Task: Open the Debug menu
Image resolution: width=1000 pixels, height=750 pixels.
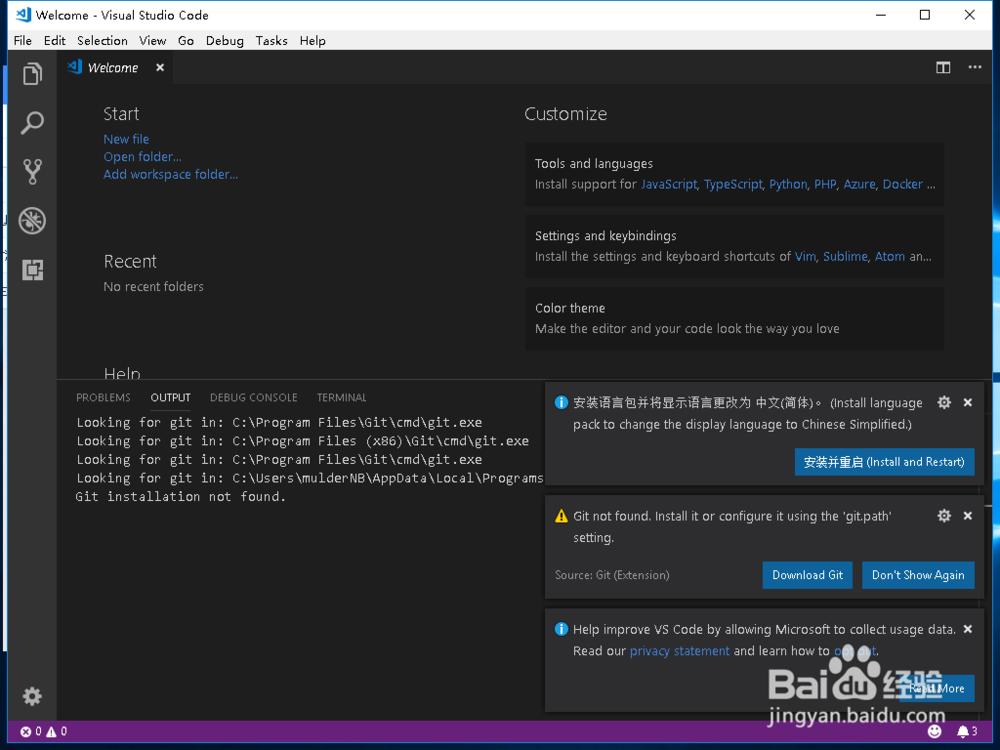Action: point(224,40)
